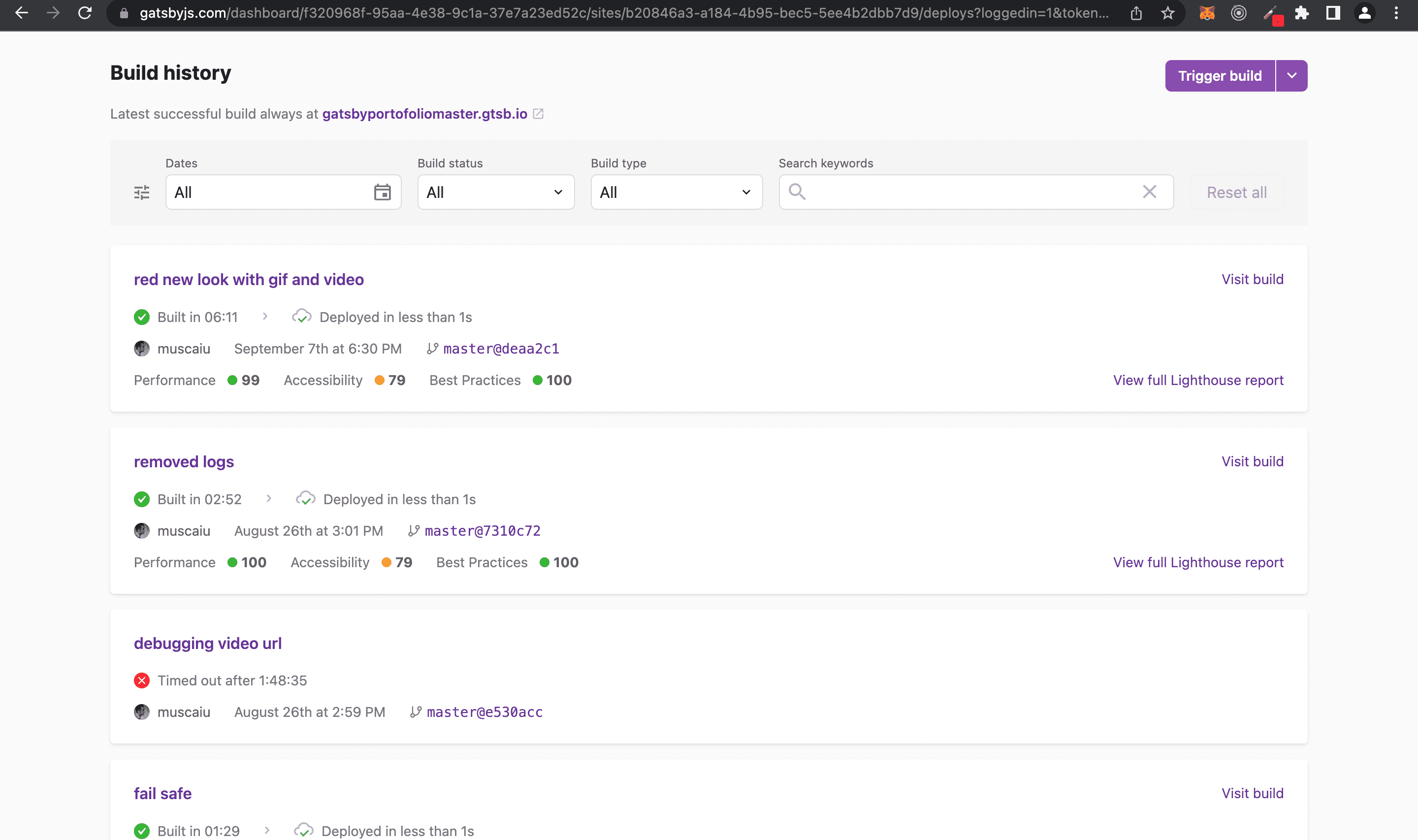Click the Reset all button
Viewport: 1418px width, 840px height.
1236,193
